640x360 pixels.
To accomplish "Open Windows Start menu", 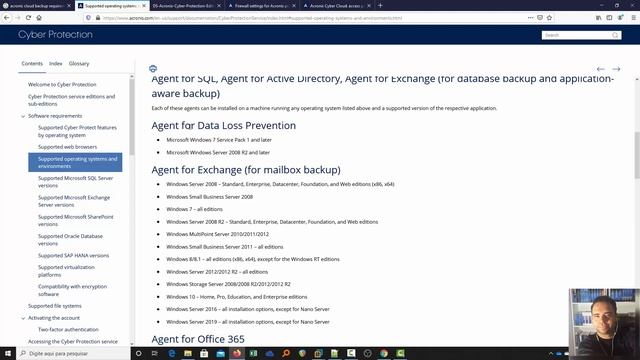I will [x=8, y=353].
